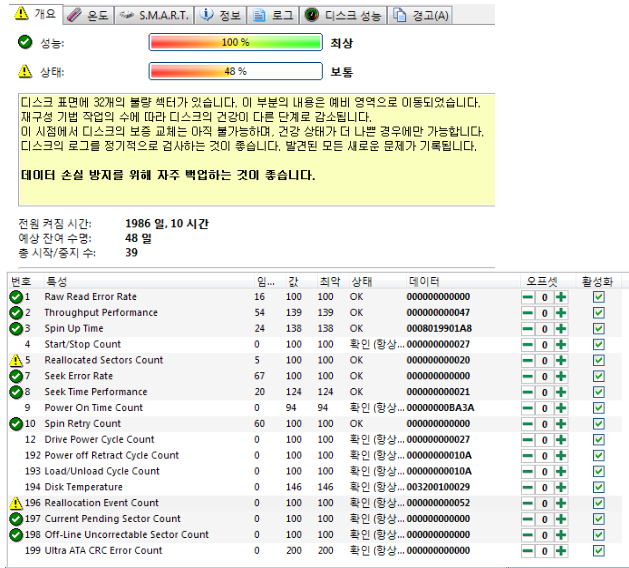
Task: Click OK status icon for Seek Time Performance
Action: click(x=16, y=392)
